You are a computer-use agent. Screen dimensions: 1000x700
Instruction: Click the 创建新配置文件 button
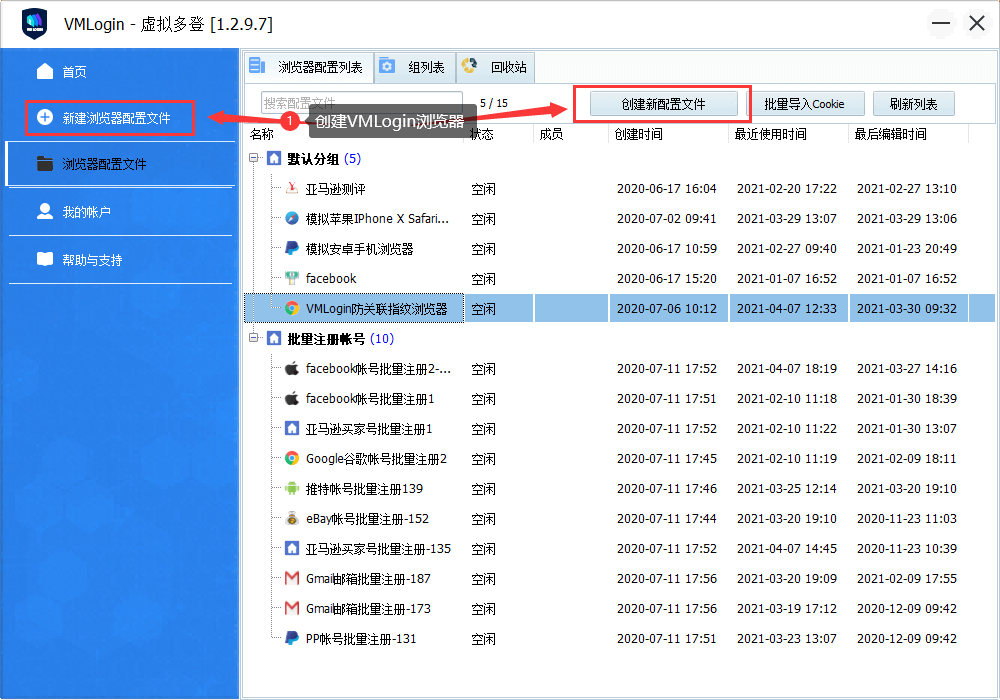point(663,104)
